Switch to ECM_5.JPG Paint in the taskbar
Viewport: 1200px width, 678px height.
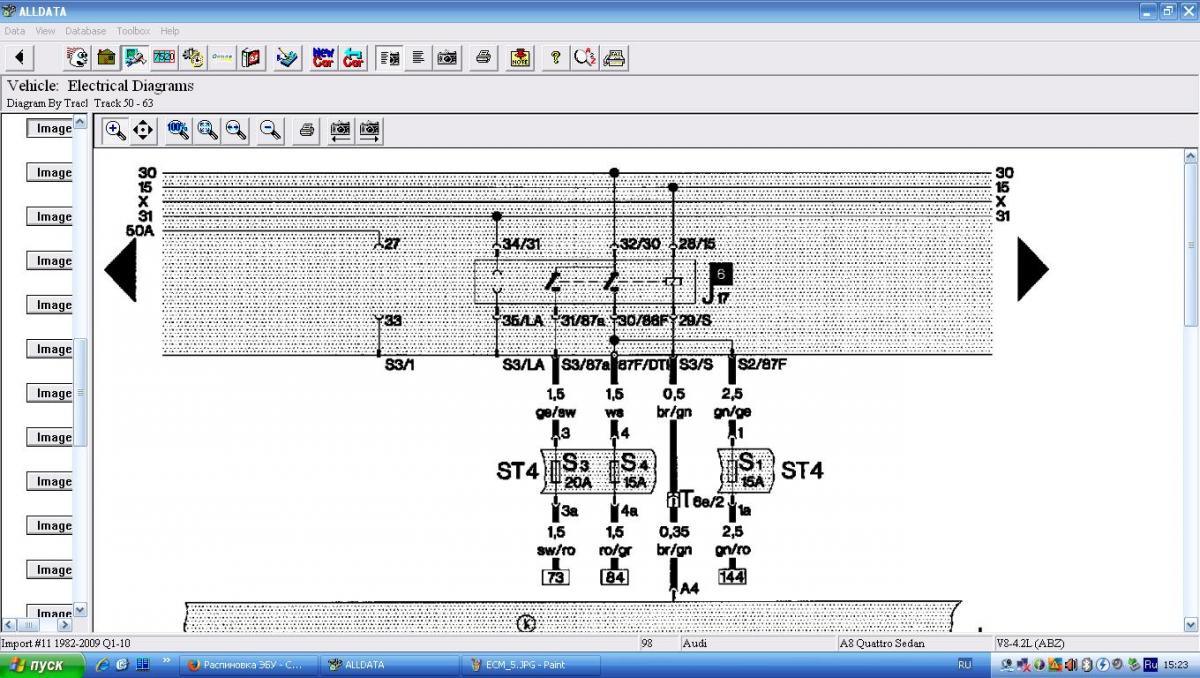click(530, 665)
